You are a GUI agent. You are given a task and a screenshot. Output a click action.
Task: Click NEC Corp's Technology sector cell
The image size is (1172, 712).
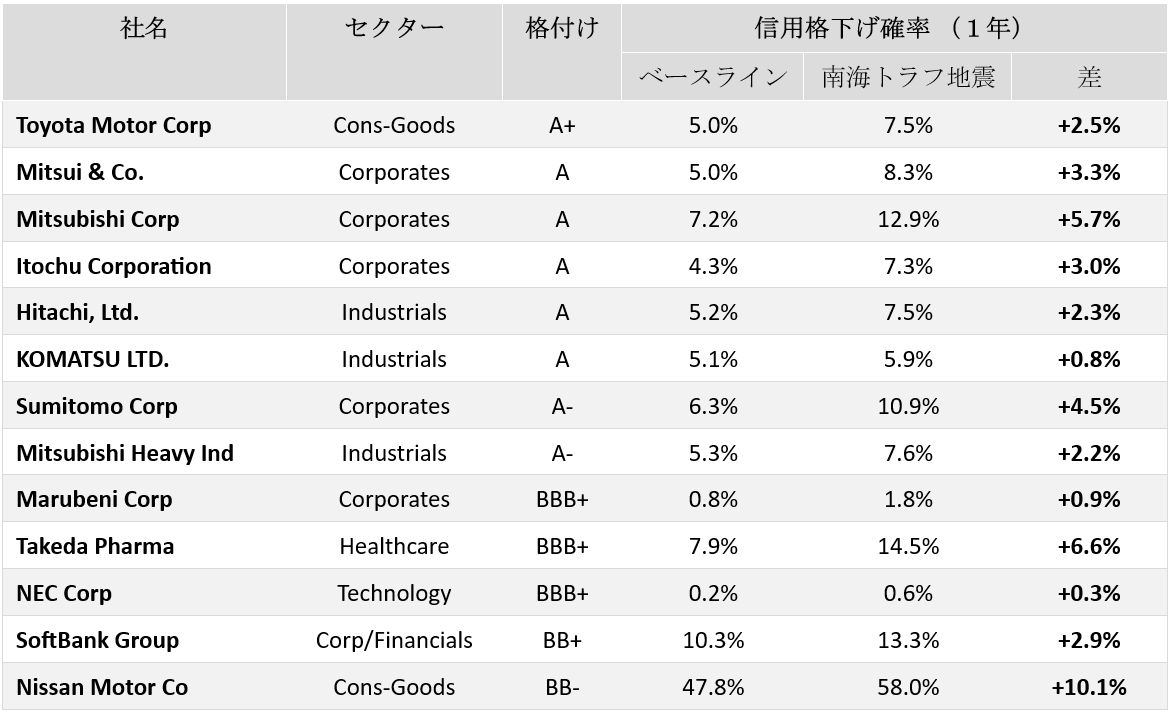(x=394, y=593)
